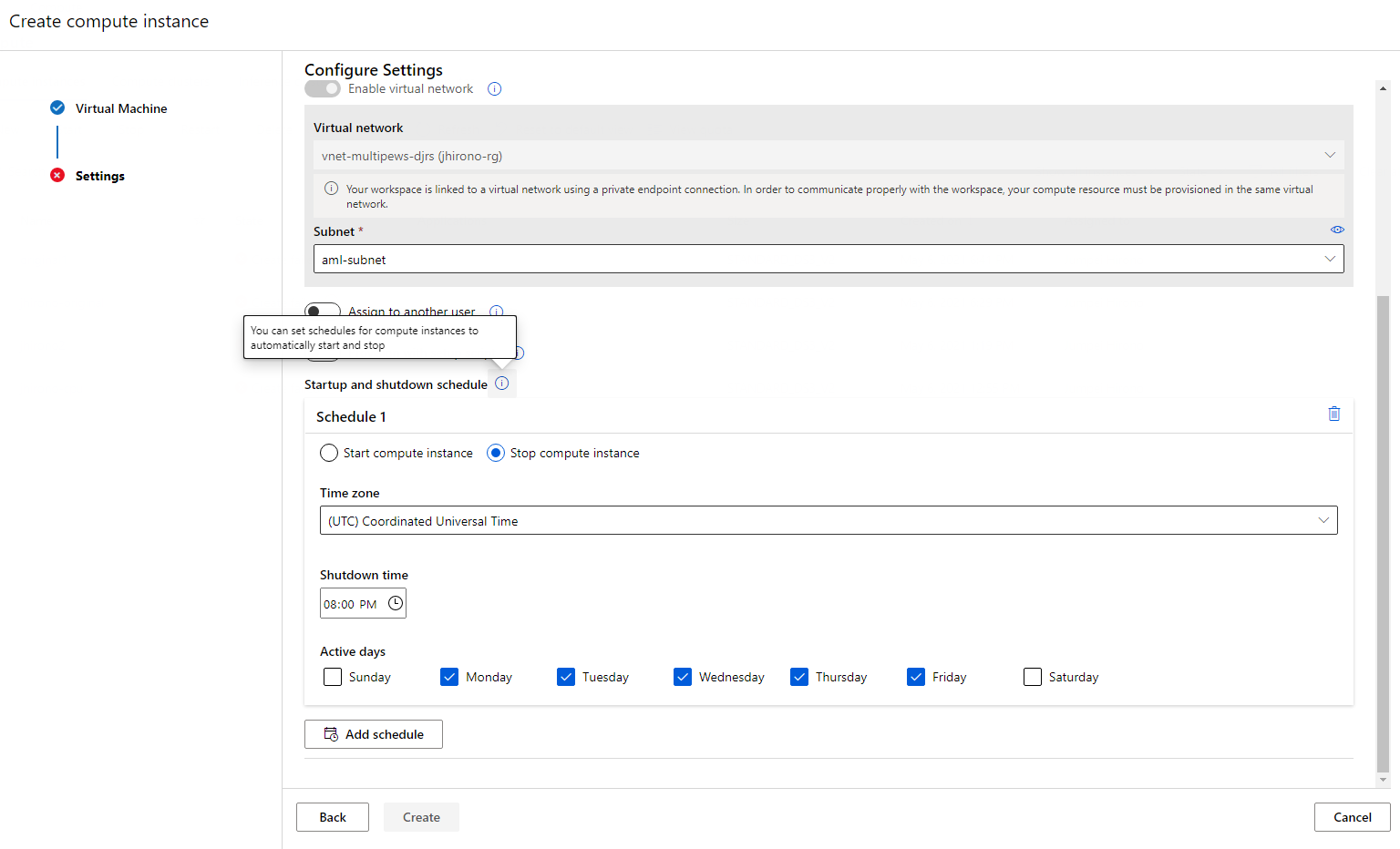Open the clock picker for shutdown time
Viewport: 1400px width, 849px height.
(x=395, y=602)
